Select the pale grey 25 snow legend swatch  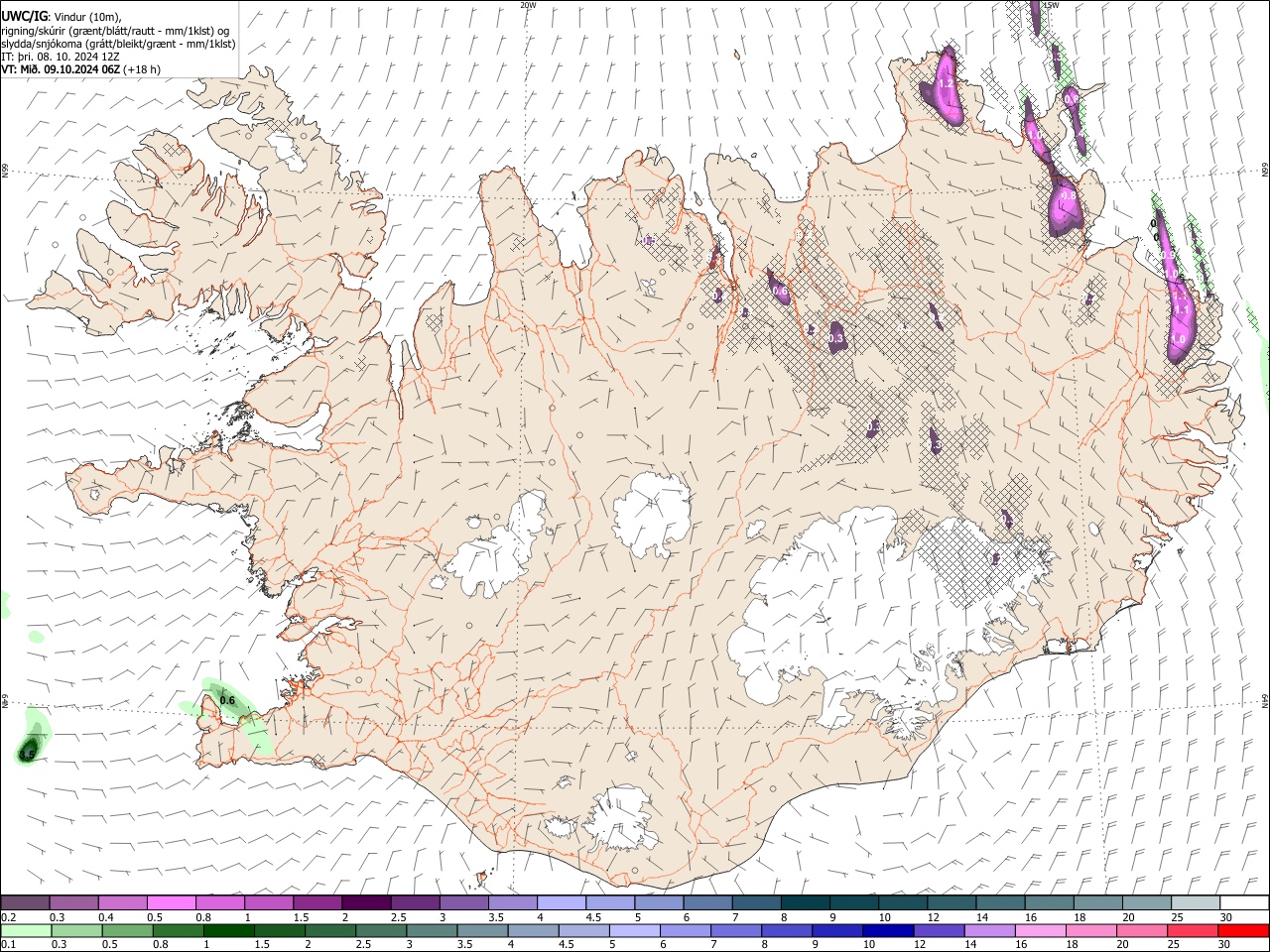(1195, 902)
